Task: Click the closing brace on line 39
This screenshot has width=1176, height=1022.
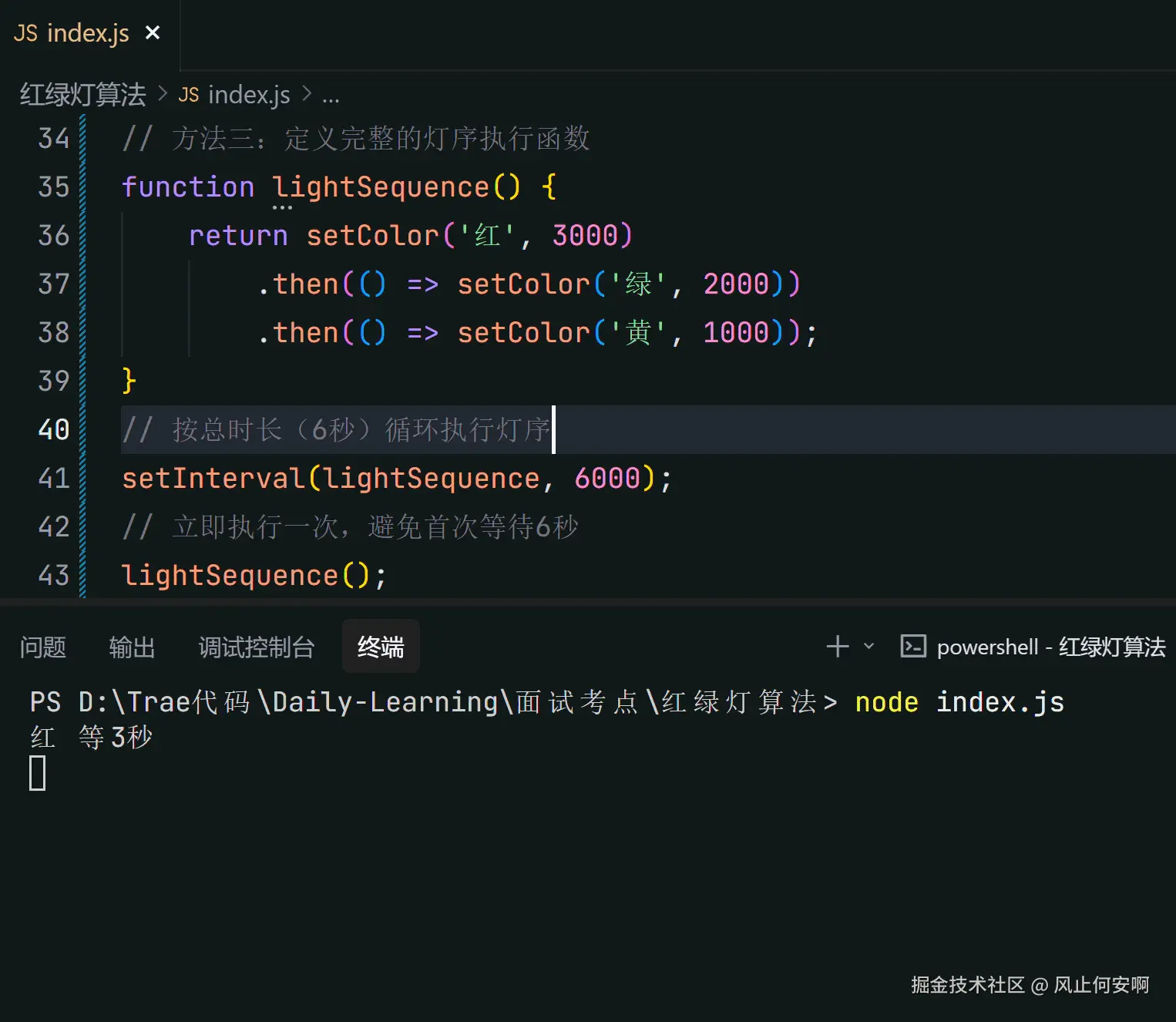Action: tap(129, 382)
